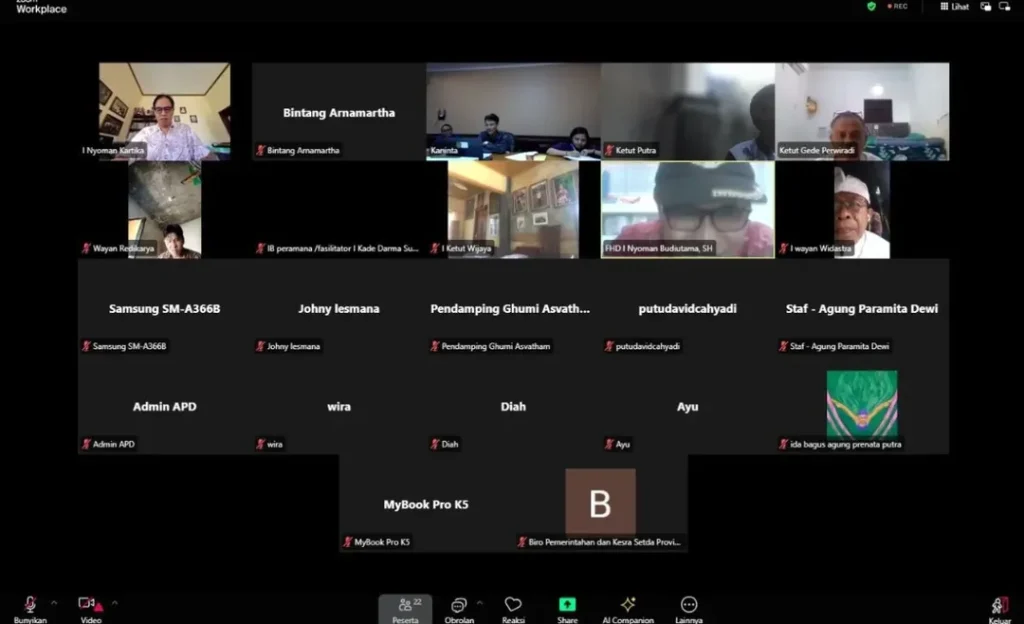Unmute microphone with Bunyikan button
The height and width of the screenshot is (624, 1024).
30,606
